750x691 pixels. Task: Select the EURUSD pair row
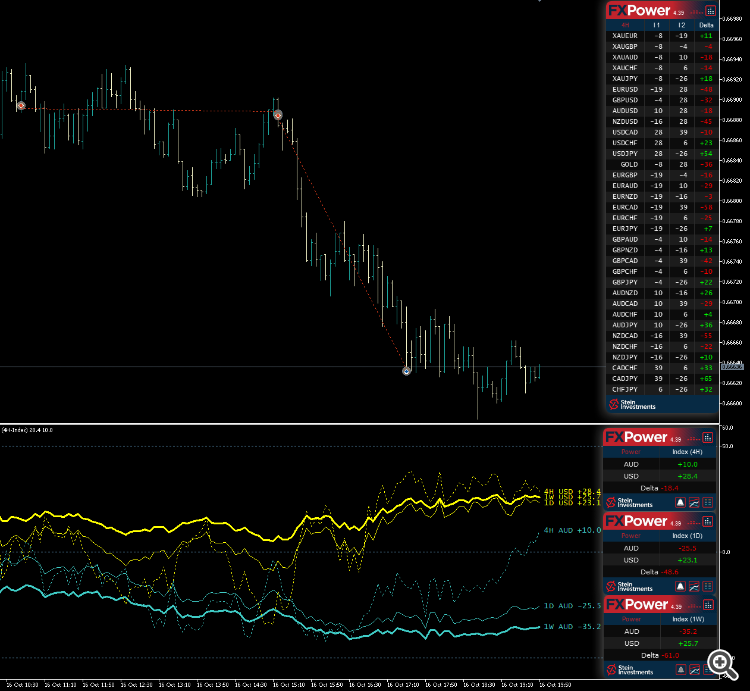[662, 89]
